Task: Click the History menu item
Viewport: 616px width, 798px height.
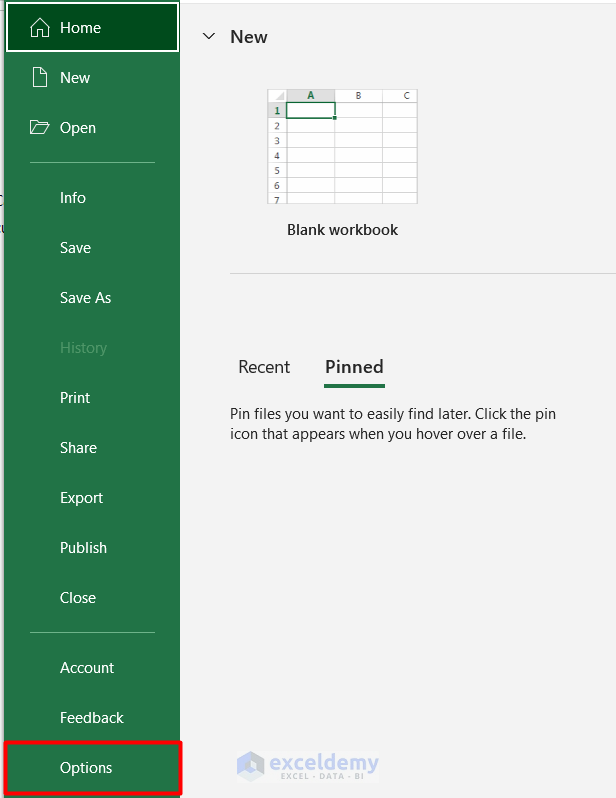Action: pos(83,348)
